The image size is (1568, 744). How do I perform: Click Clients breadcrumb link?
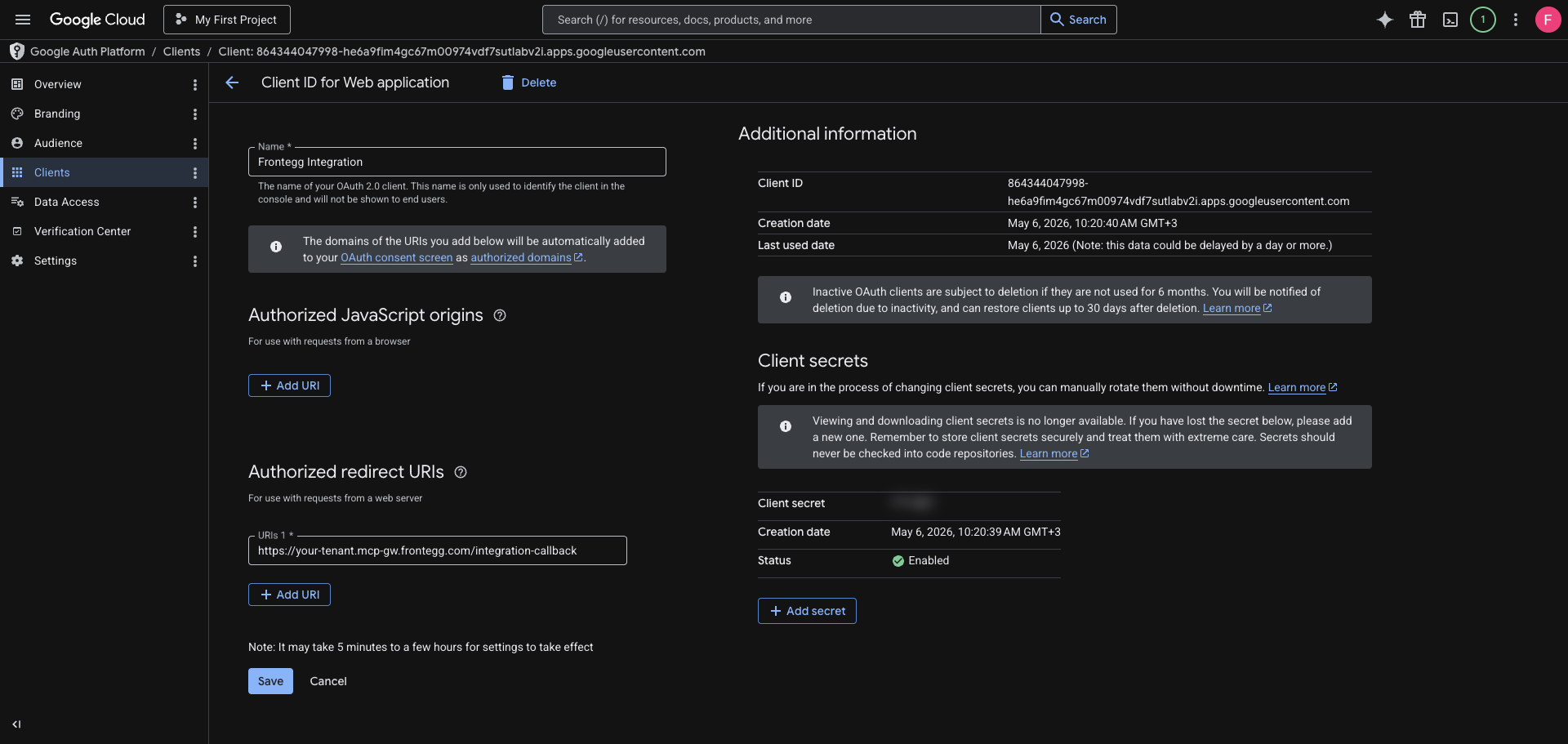click(181, 51)
